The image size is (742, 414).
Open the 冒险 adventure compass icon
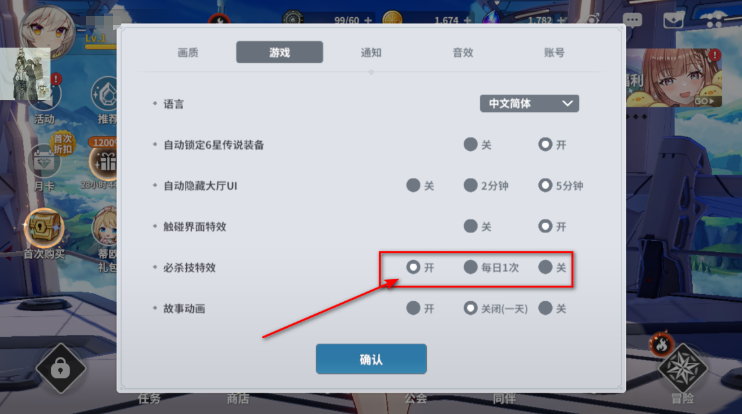point(682,369)
